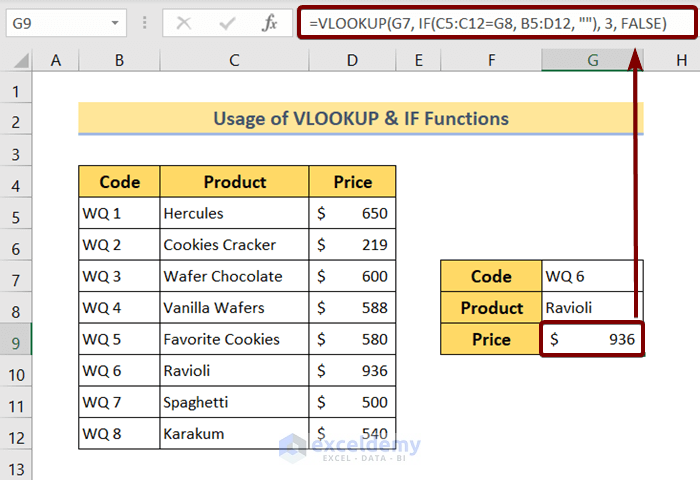Click cell 'Ravioli' in main table row 10
Image resolution: width=700 pixels, height=480 pixels.
click(234, 371)
